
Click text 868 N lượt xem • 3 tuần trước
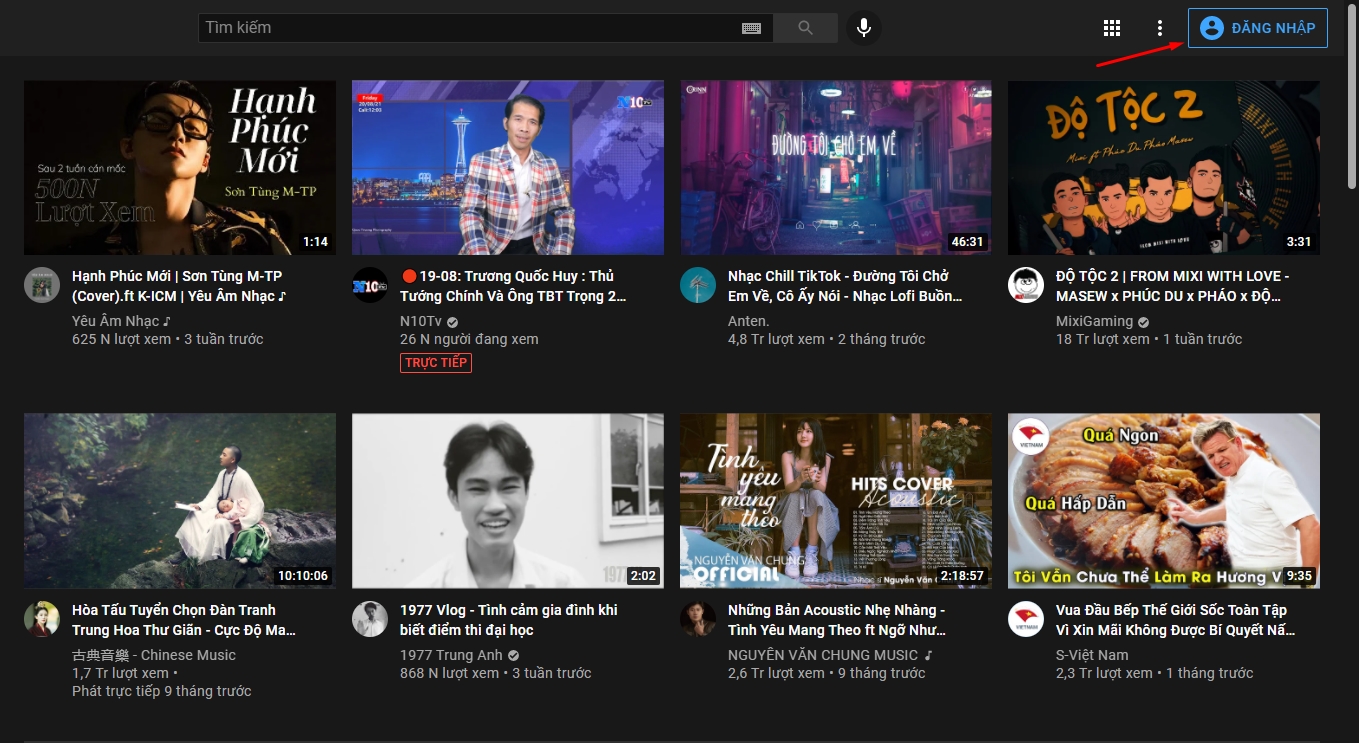(x=496, y=673)
